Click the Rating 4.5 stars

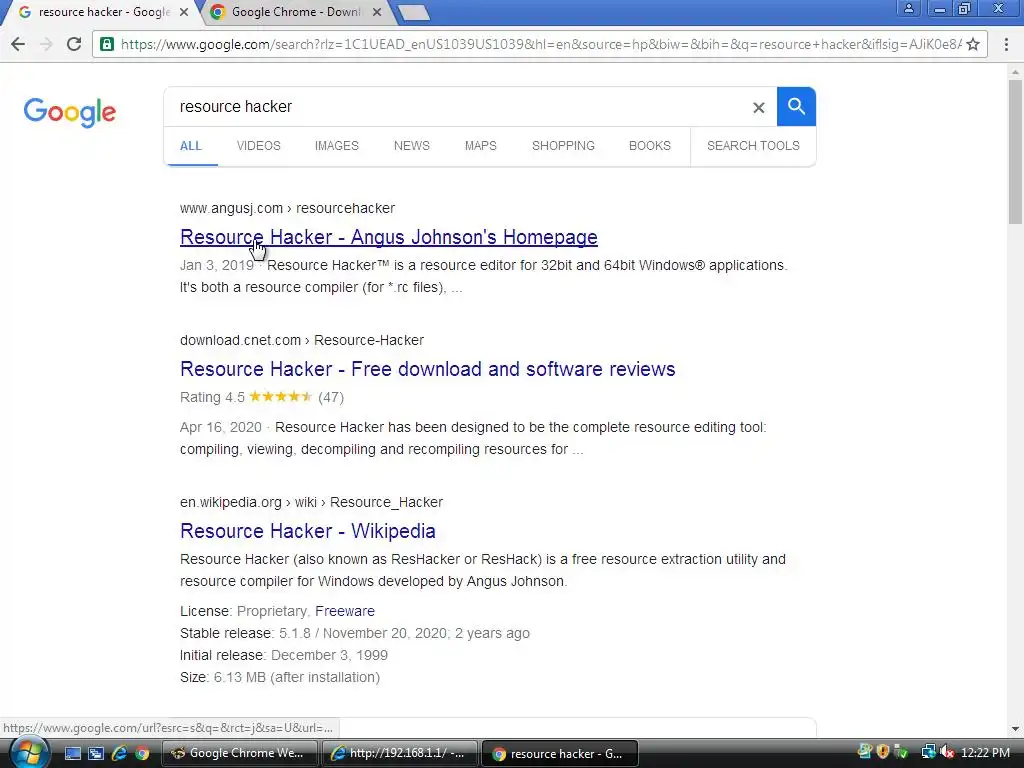pos(280,396)
